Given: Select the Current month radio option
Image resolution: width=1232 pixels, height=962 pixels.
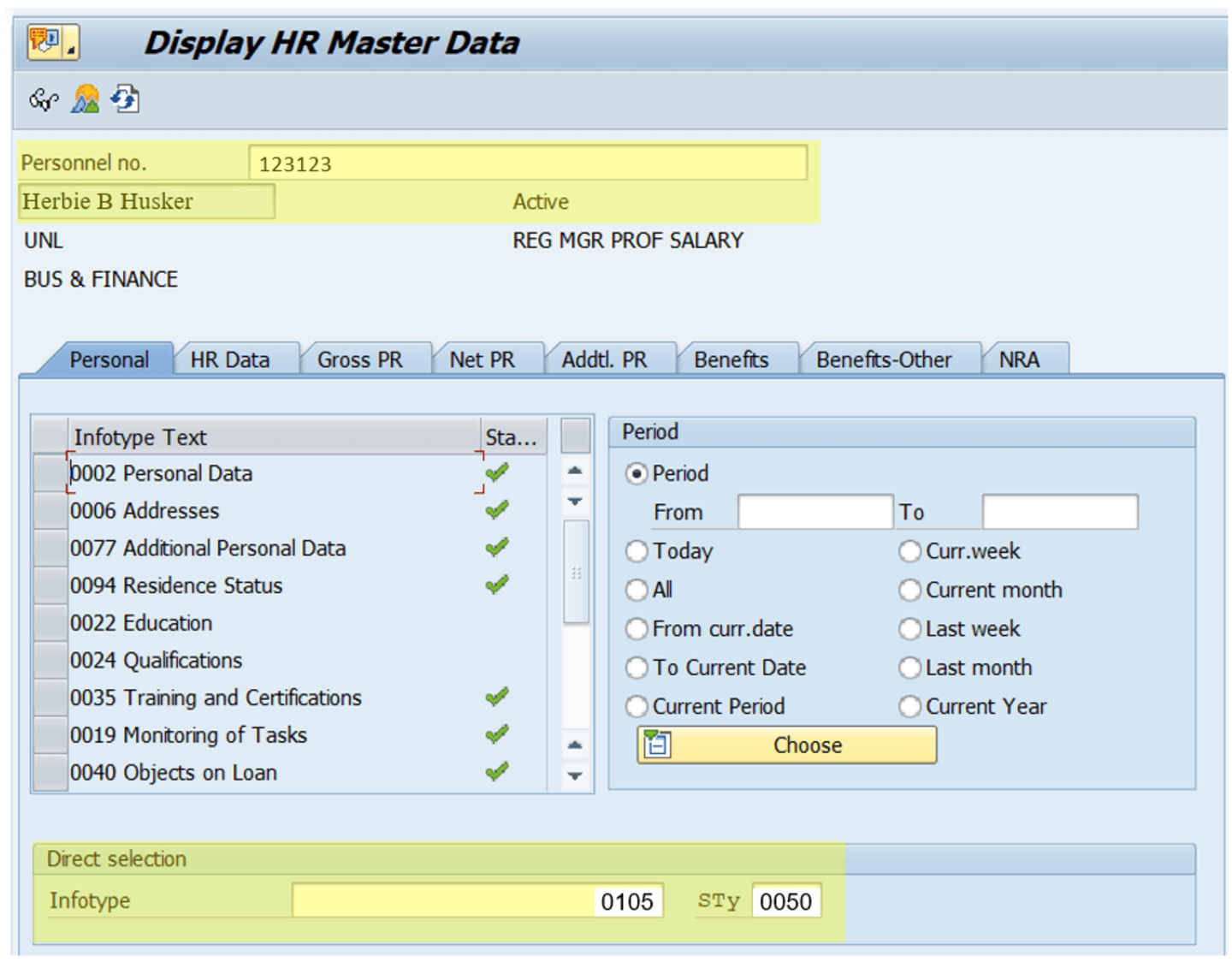Looking at the screenshot, I should (909, 590).
